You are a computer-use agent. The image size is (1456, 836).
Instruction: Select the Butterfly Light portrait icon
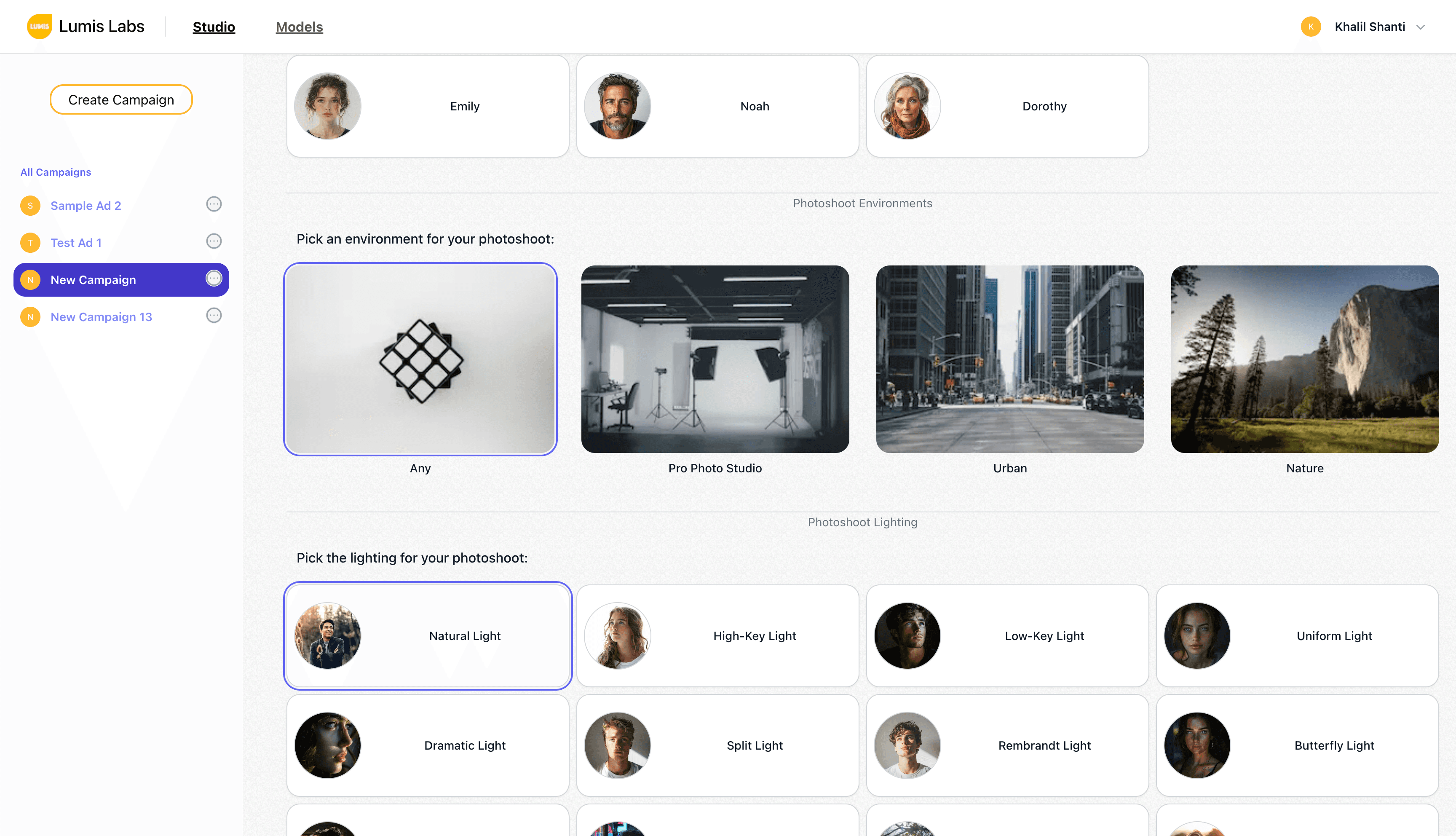point(1197,745)
